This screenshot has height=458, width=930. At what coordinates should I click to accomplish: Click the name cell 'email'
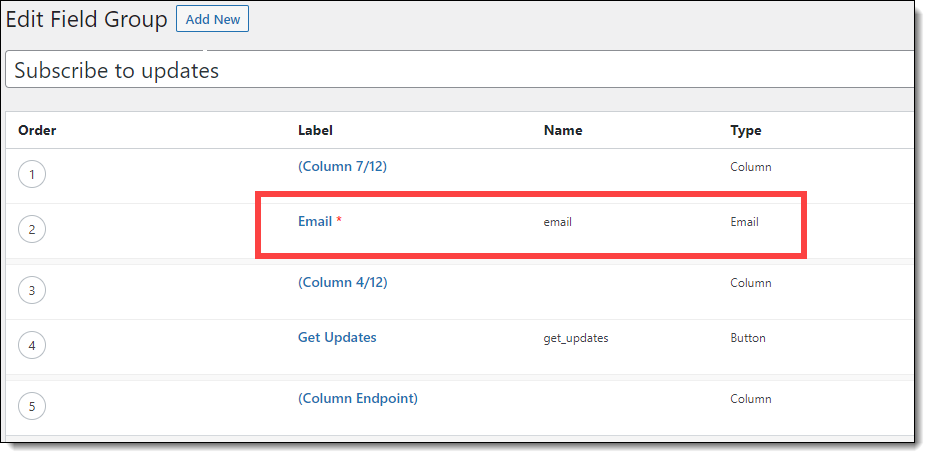558,222
